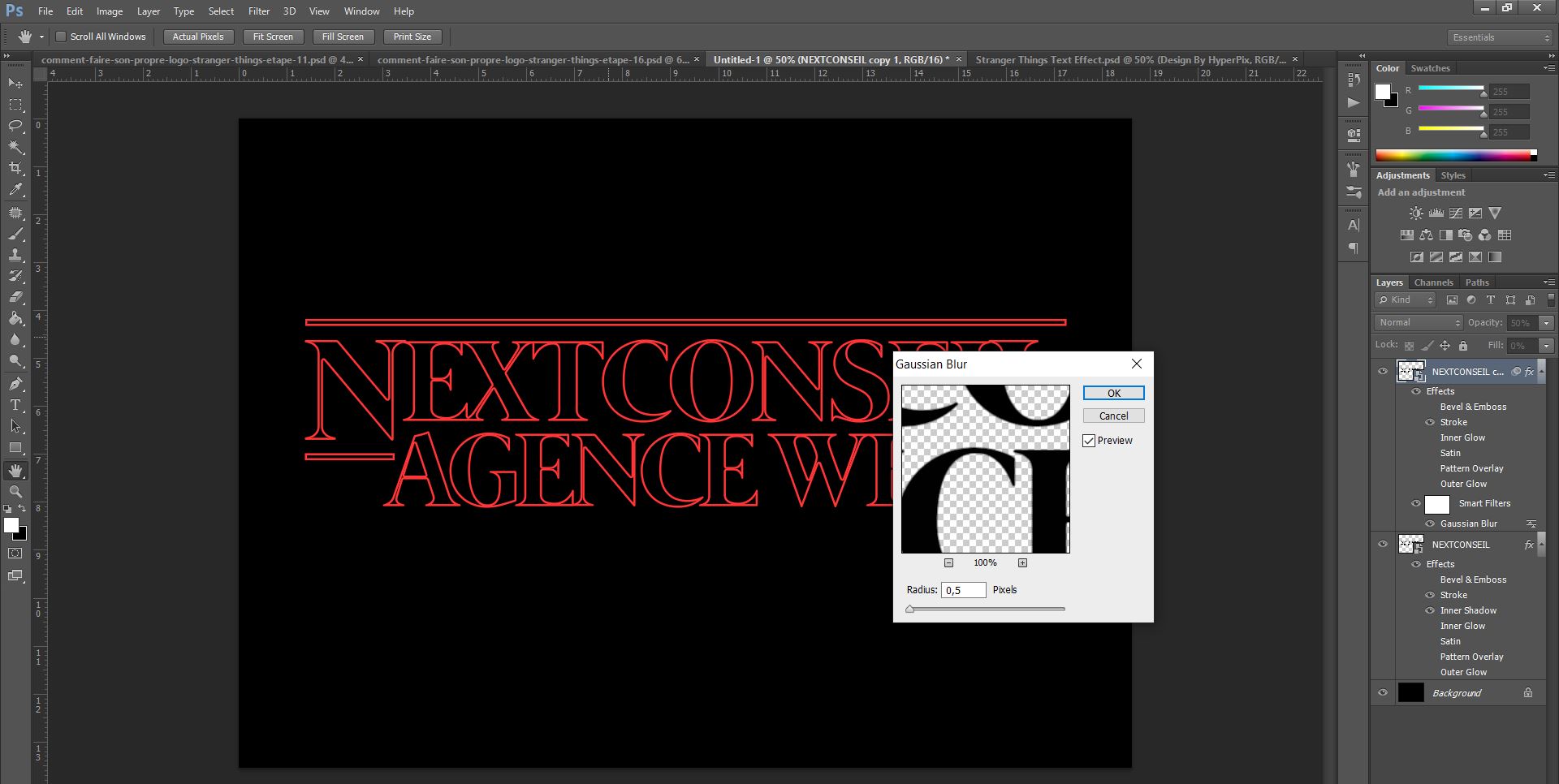Select the Move tool

[15, 84]
